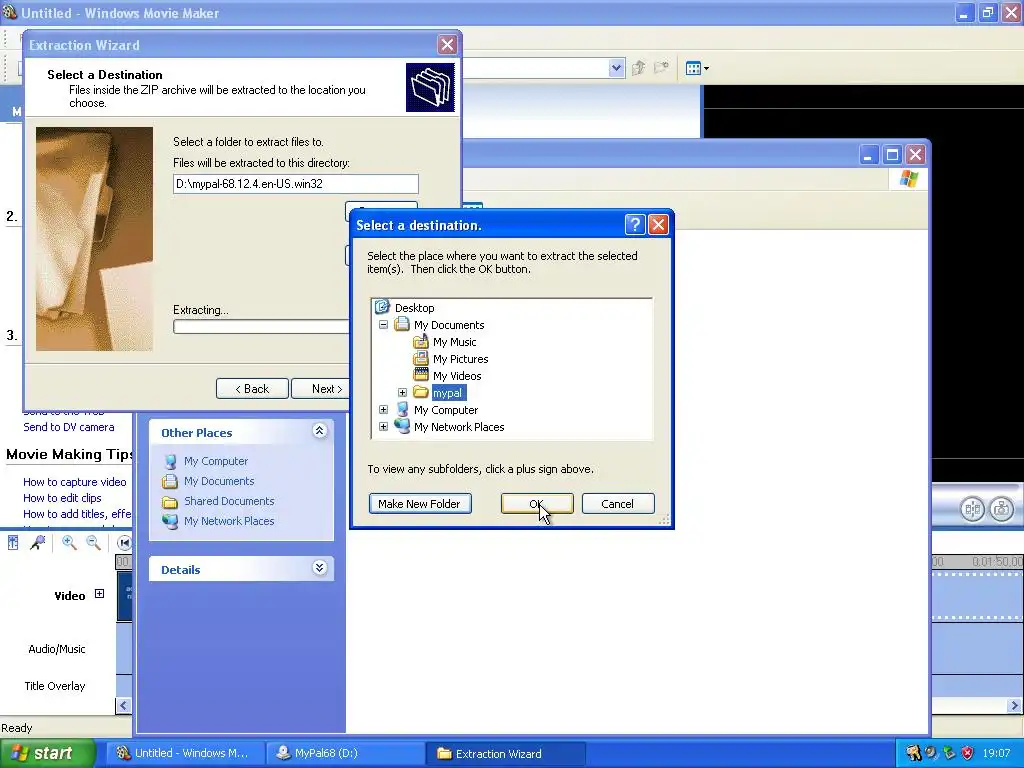Click timeline scroll right arrow
This screenshot has width=1024, height=768.
(1014, 705)
